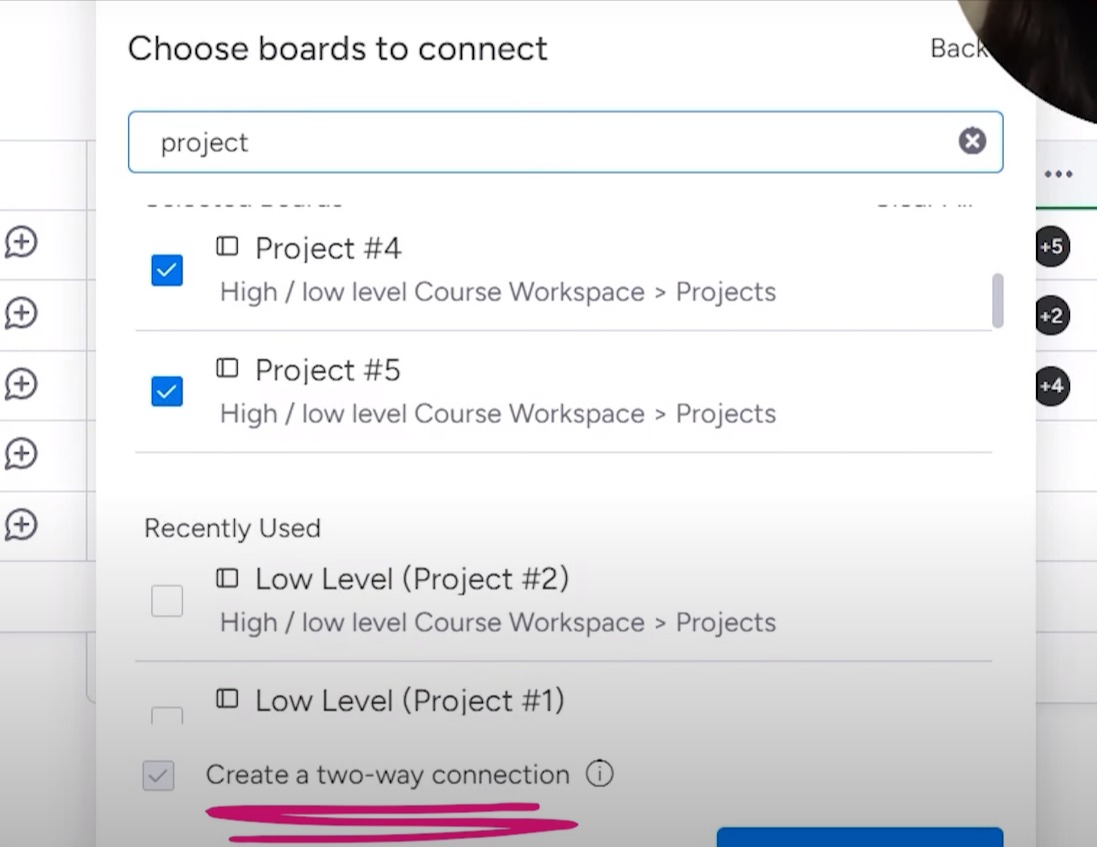
Task: Click the Back link
Action: [x=958, y=48]
